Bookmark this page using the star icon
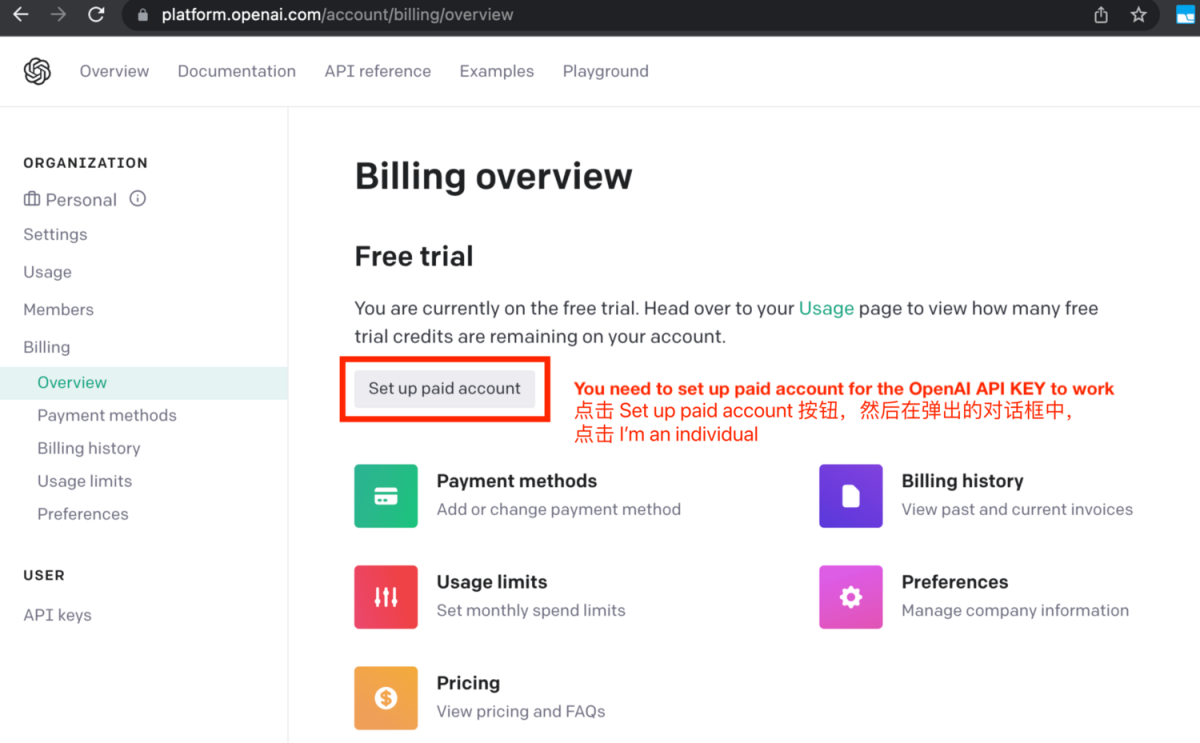 click(1138, 15)
